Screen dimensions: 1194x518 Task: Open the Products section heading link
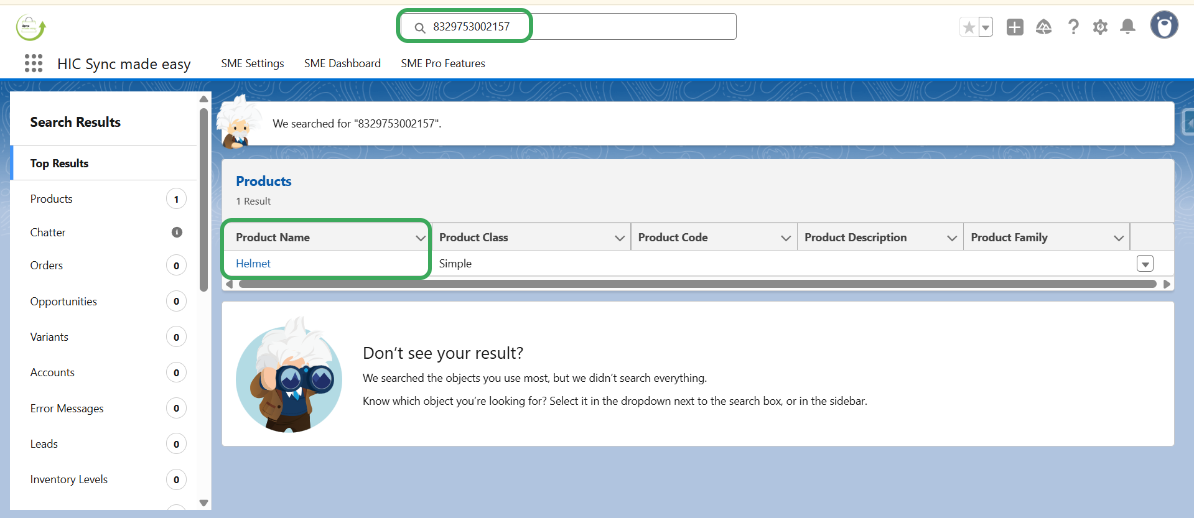coord(263,181)
